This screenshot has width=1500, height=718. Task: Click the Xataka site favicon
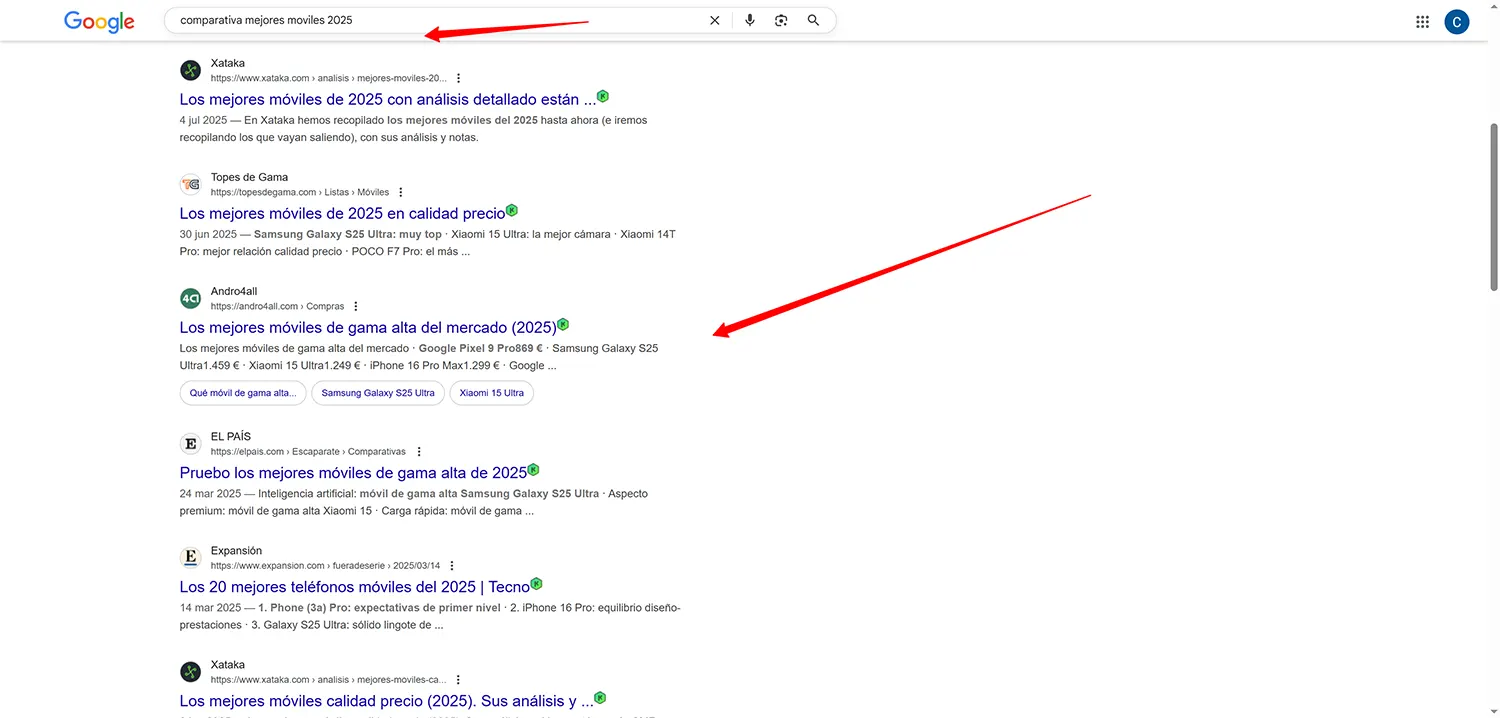tap(190, 70)
